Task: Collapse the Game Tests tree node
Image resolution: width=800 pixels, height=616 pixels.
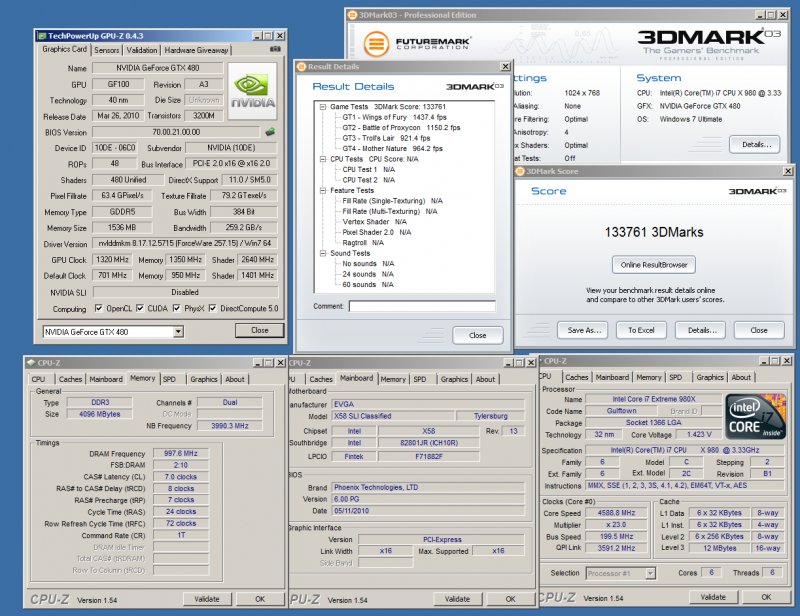Action: [323, 107]
